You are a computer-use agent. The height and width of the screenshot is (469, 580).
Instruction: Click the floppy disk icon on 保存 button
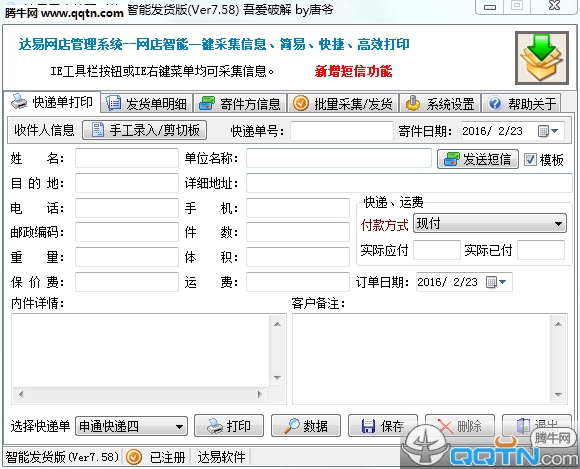click(x=368, y=426)
